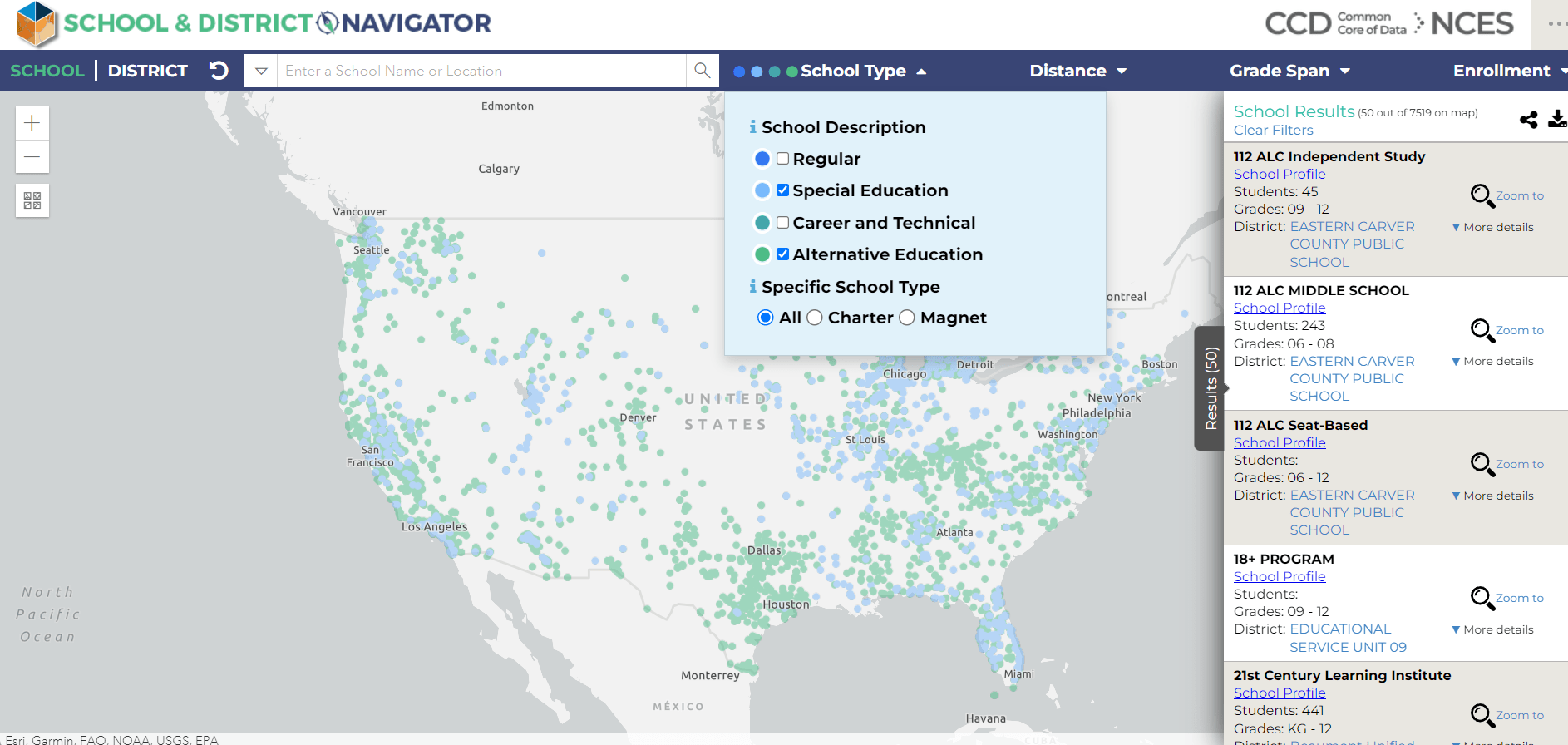Viewport: 1568px width, 745px height.
Task: Click the CCD Common Core of Data logo
Action: (1335, 23)
